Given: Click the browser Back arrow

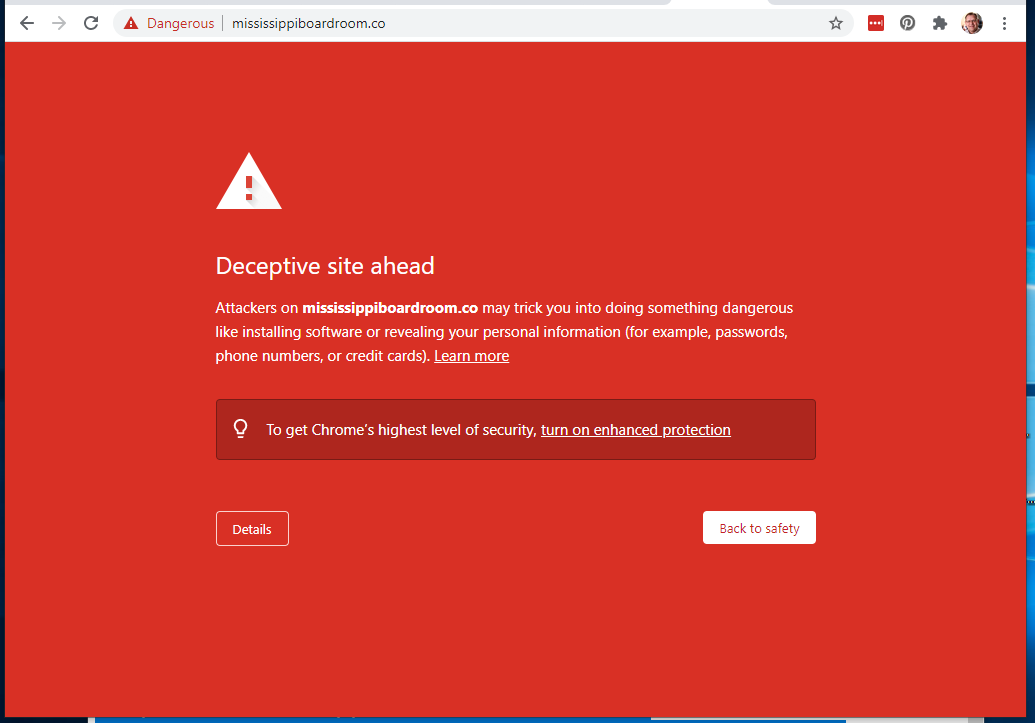Looking at the screenshot, I should (27, 23).
